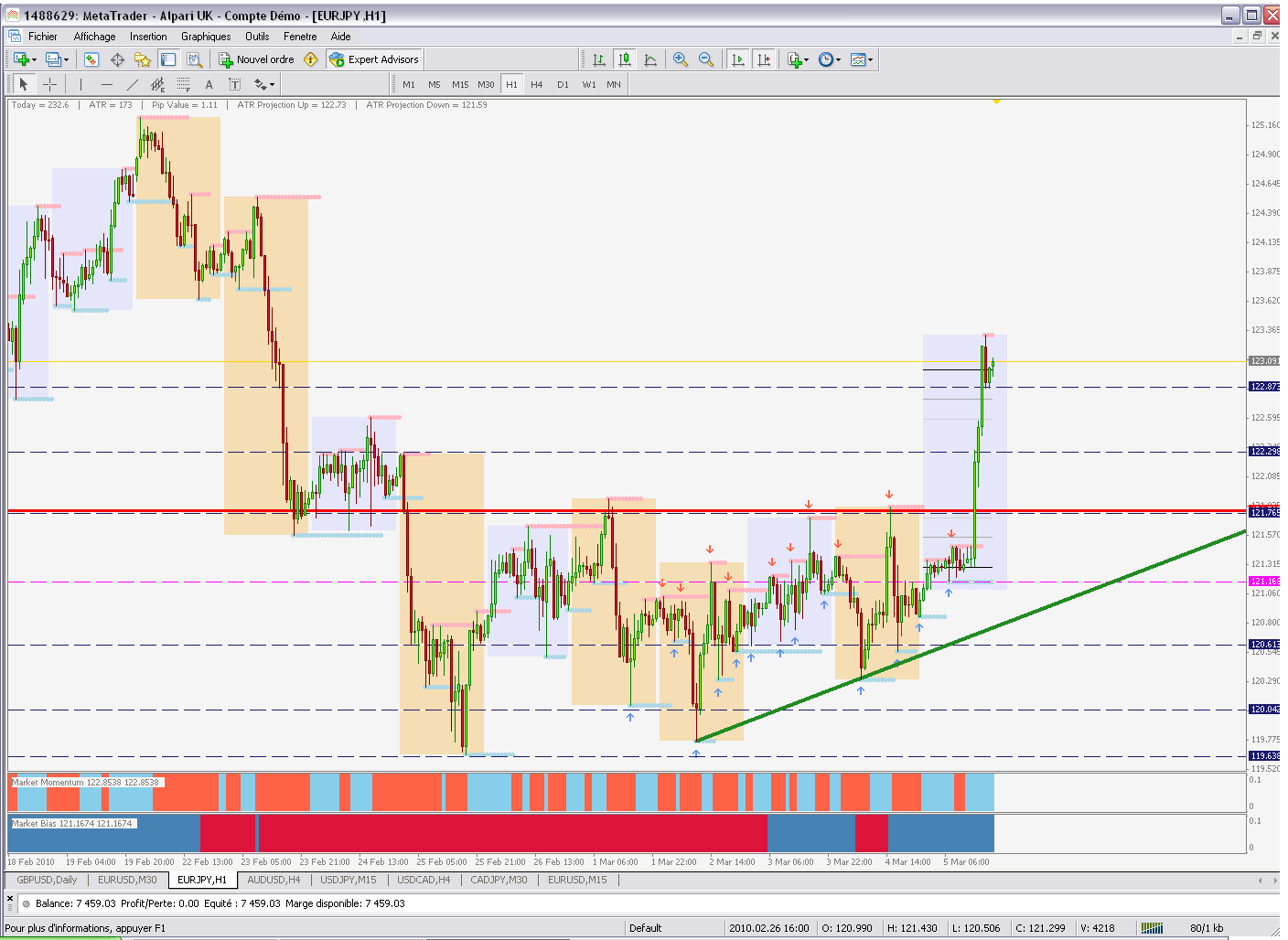Toggle chart auto scroll
Image resolution: width=1288 pixels, height=940 pixels.
pyautogui.click(x=737, y=59)
